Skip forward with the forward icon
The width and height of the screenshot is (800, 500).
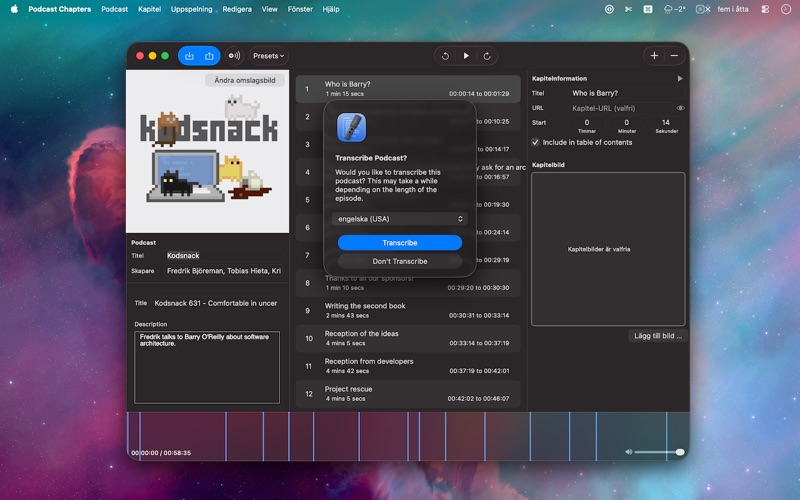pyautogui.click(x=487, y=56)
